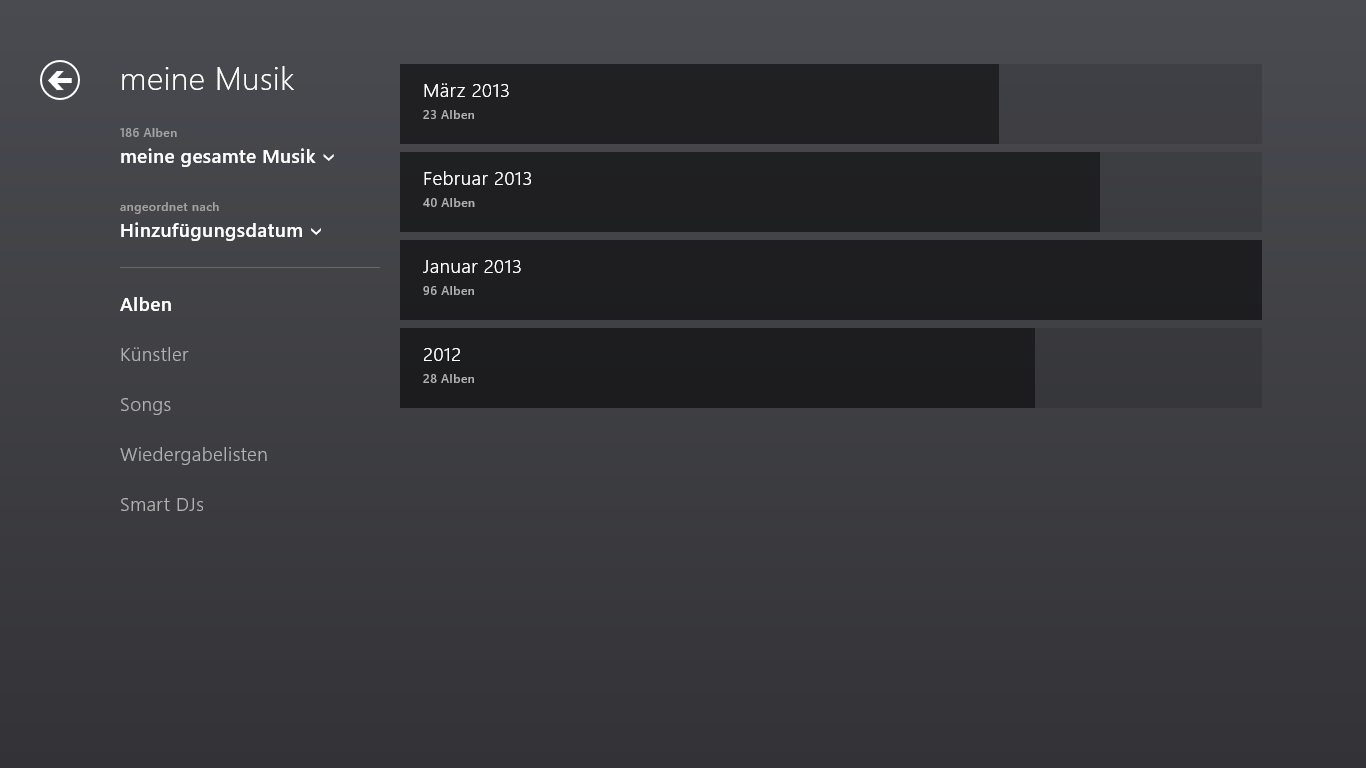Click the chevron beside 'Hinzufügungsdatum'

(316, 232)
